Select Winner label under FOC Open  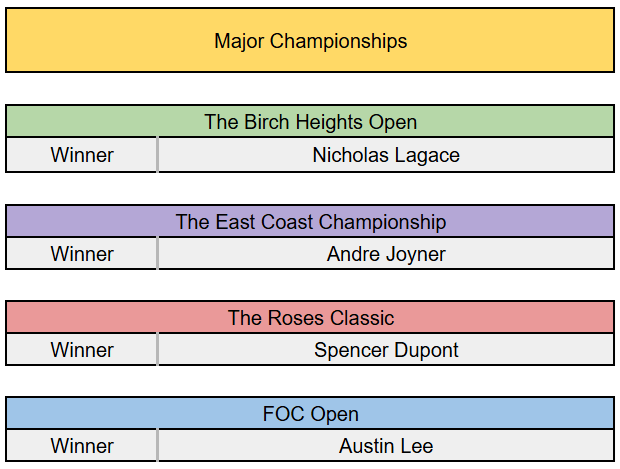point(82,446)
